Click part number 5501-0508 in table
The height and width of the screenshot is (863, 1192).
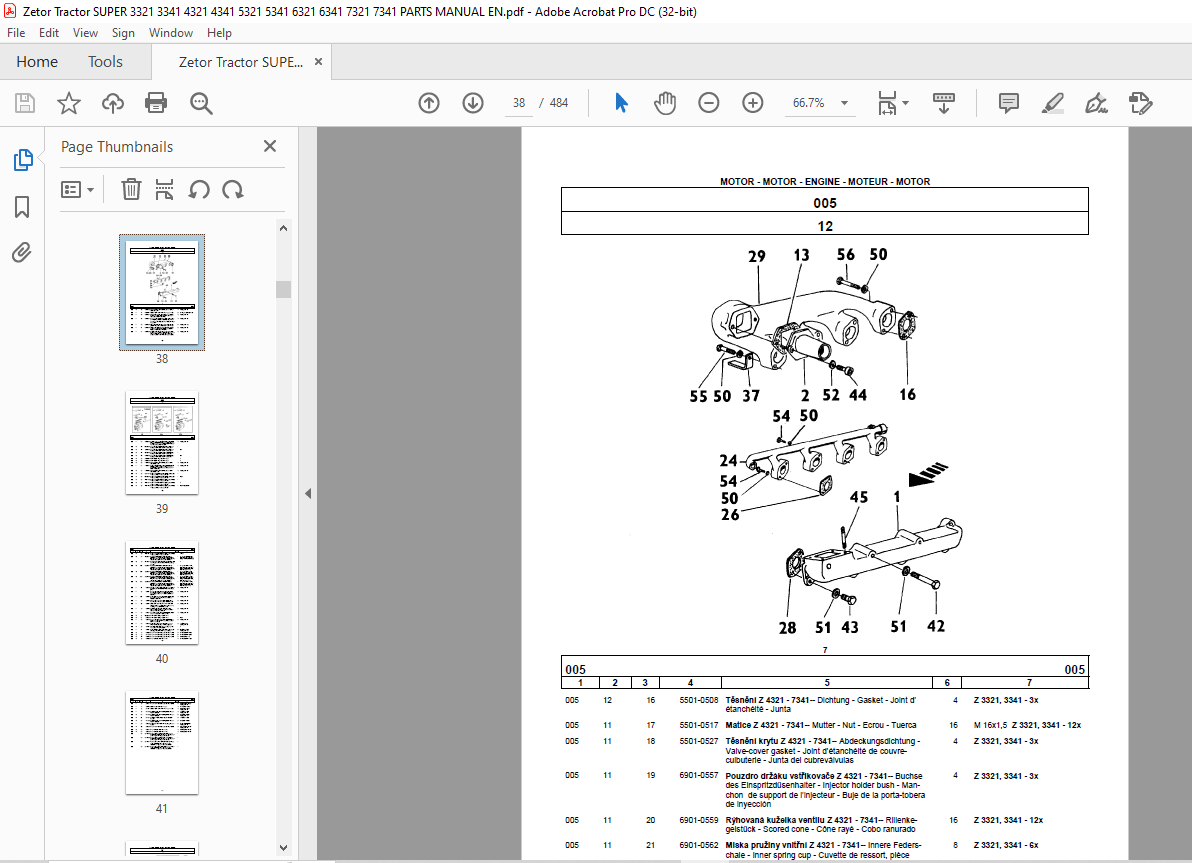point(699,700)
